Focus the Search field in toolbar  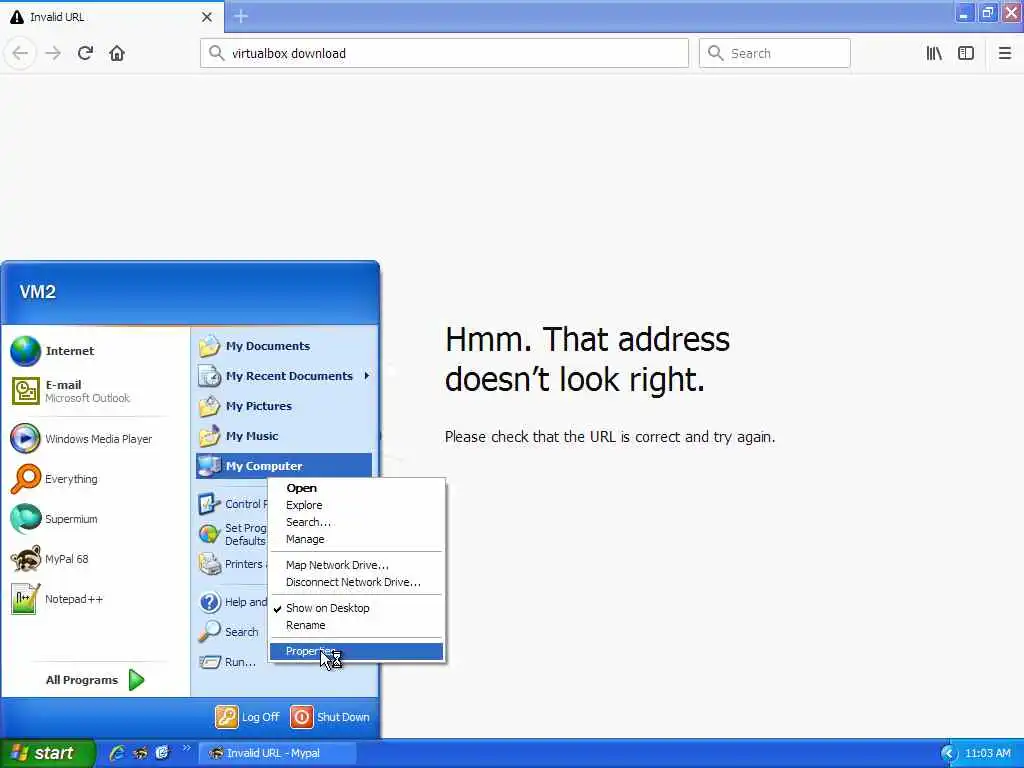point(775,53)
